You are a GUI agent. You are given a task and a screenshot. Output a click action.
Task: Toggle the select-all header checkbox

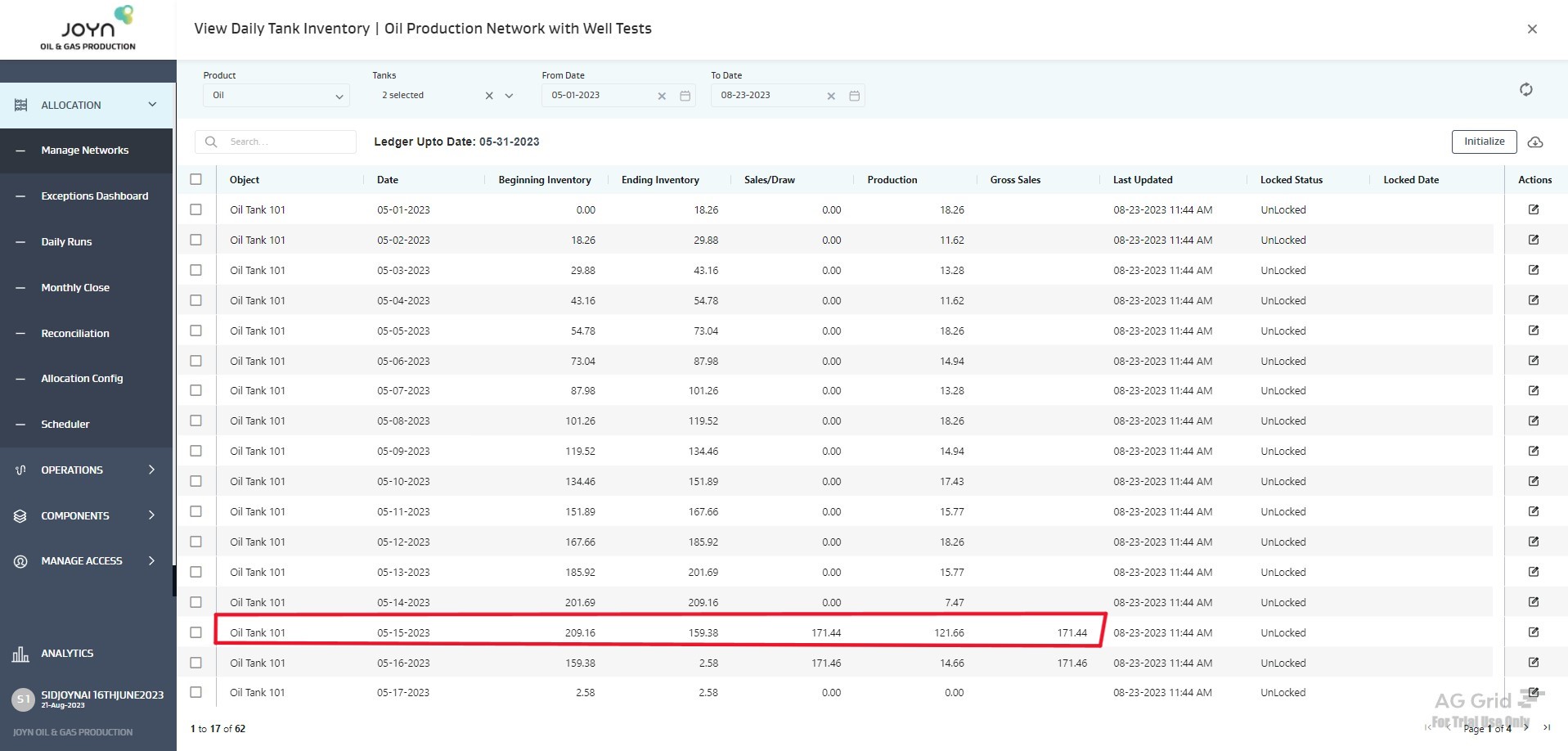pos(195,179)
